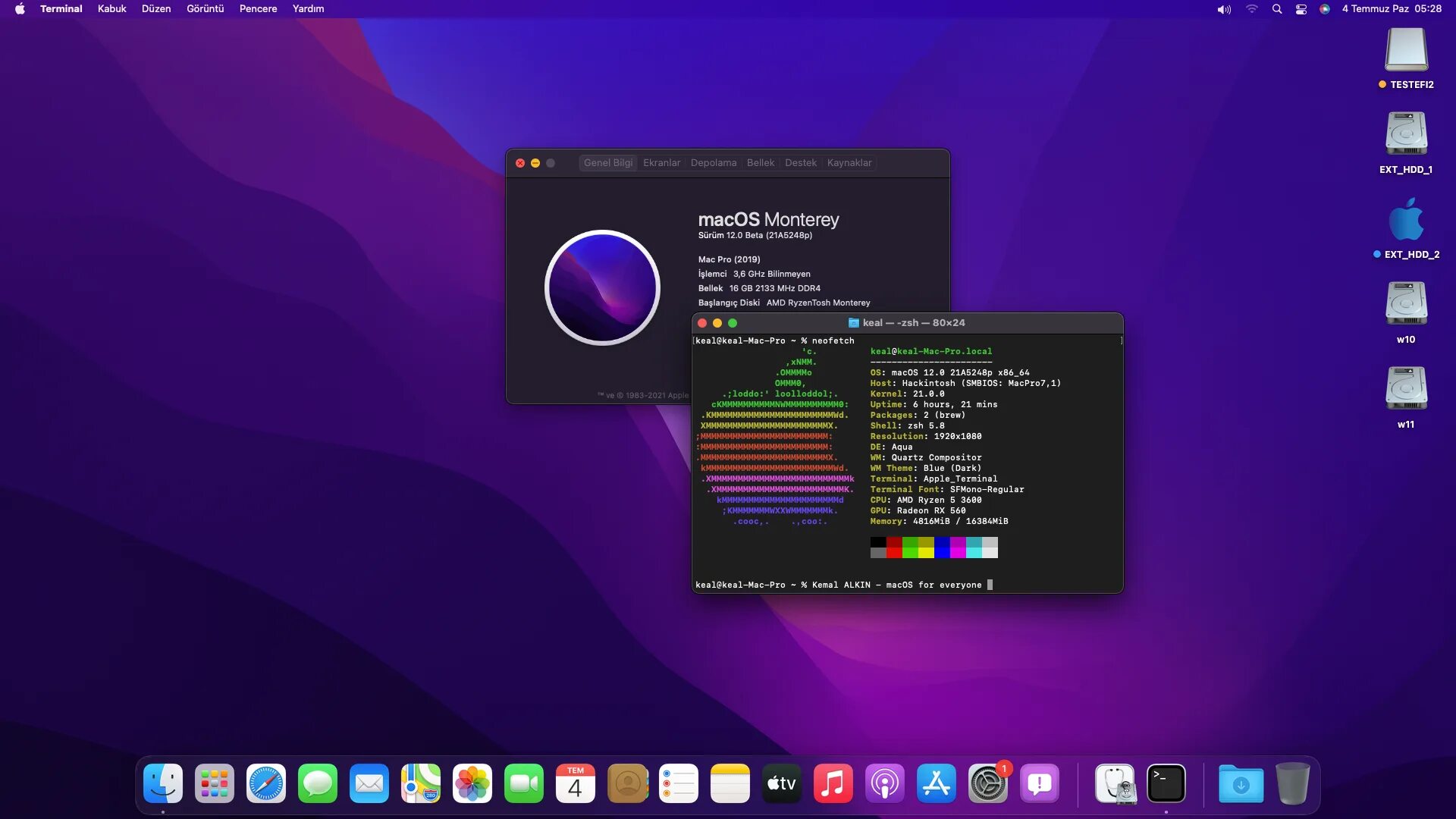Click the white swatch in neofetch color palette
This screenshot has width=1456, height=819.
click(x=990, y=554)
